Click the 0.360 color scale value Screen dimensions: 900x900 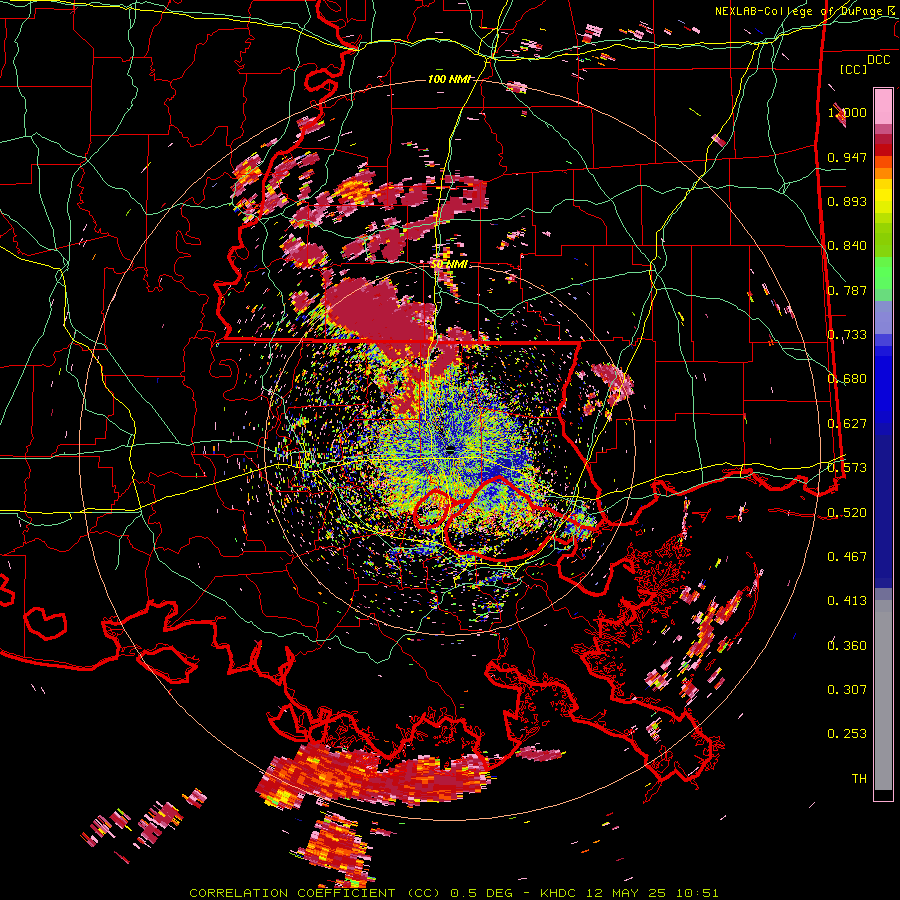coord(847,646)
